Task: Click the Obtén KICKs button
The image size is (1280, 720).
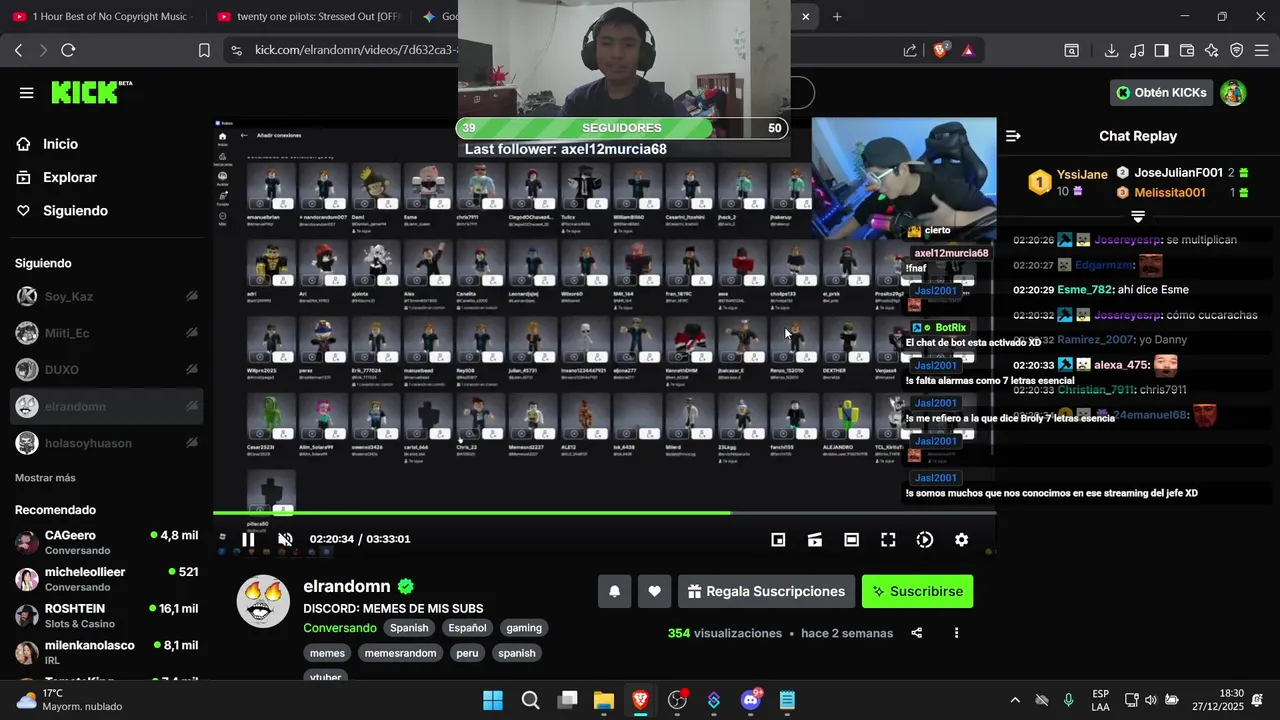Action: [x=1161, y=93]
